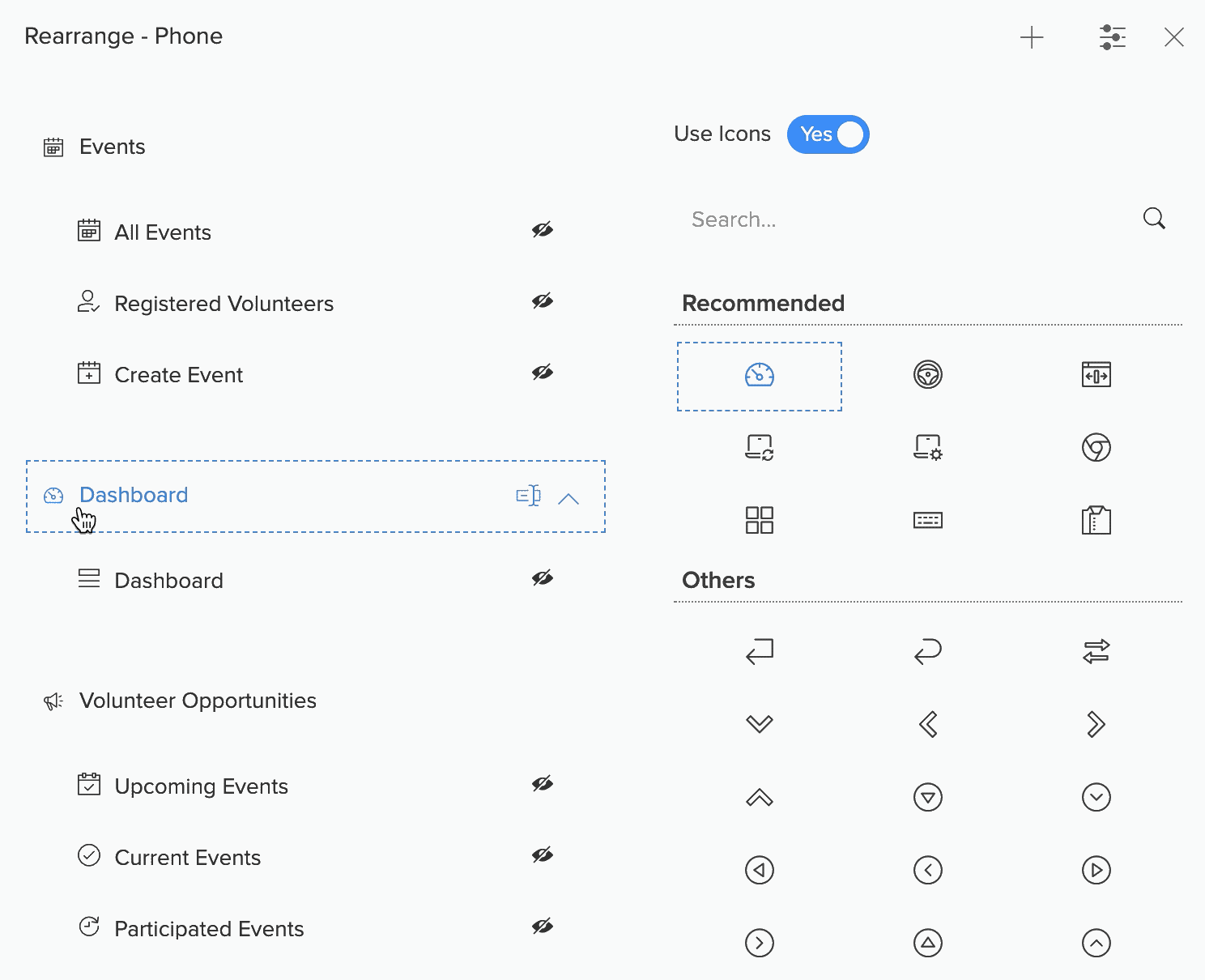Click the plus button to add section
Image resolution: width=1205 pixels, height=980 pixels.
(1032, 37)
